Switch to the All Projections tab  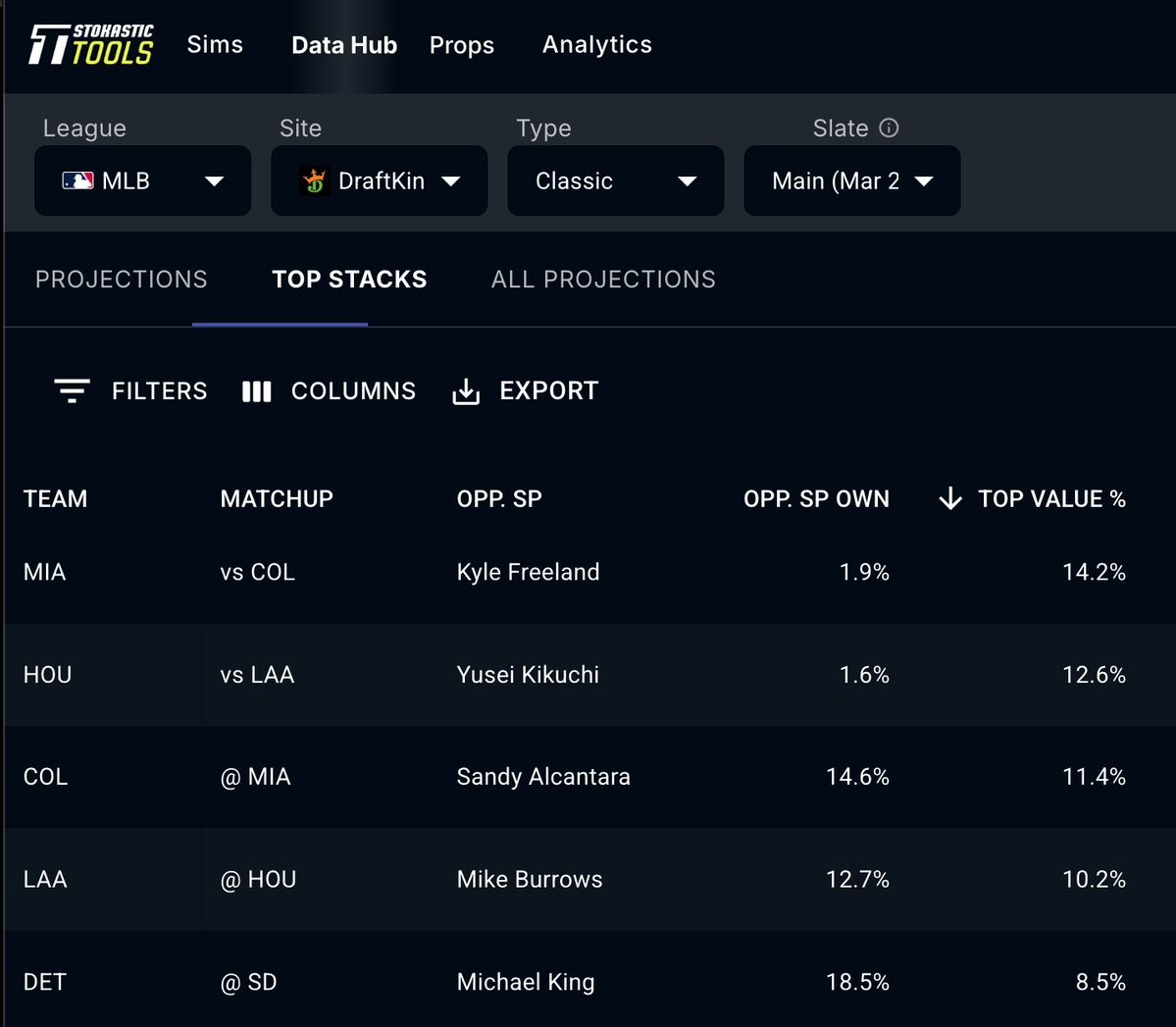(x=604, y=280)
